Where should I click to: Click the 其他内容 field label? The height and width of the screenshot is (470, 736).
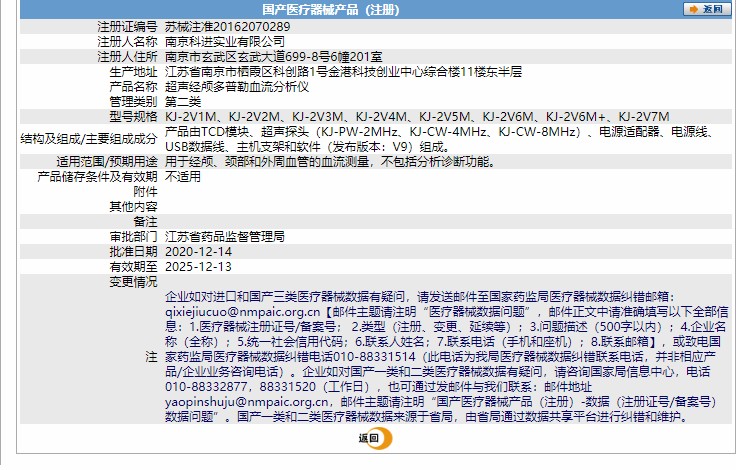coord(133,207)
